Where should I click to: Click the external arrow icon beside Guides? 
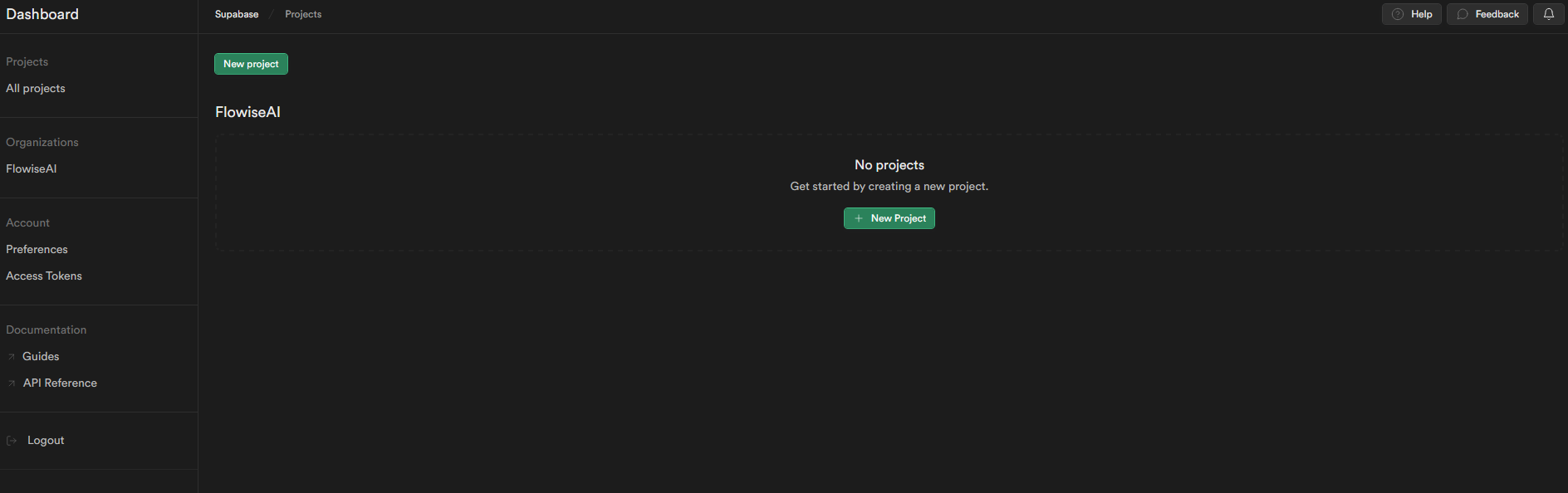(x=12, y=357)
